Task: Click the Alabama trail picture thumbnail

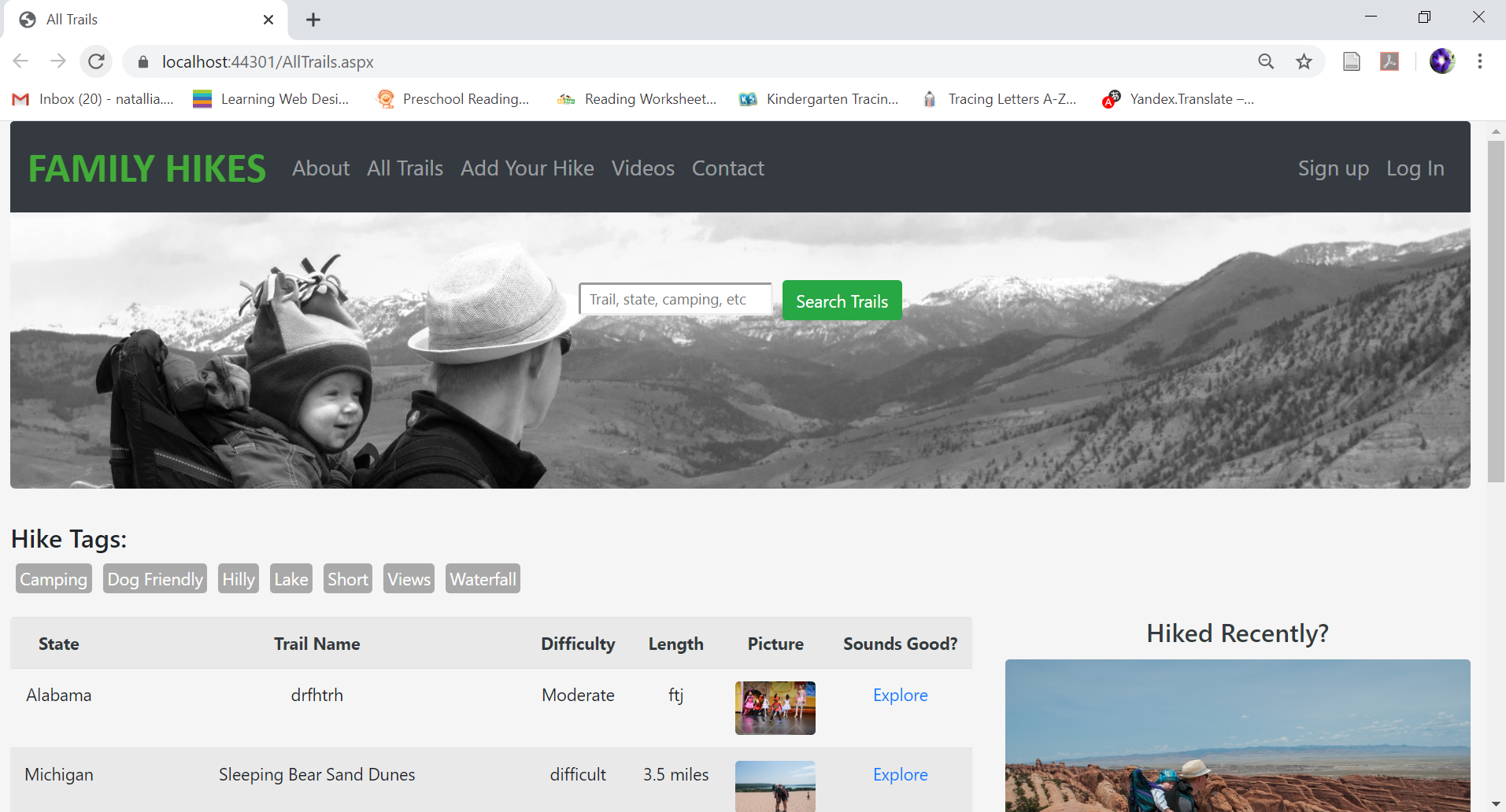Action: pyautogui.click(x=775, y=708)
